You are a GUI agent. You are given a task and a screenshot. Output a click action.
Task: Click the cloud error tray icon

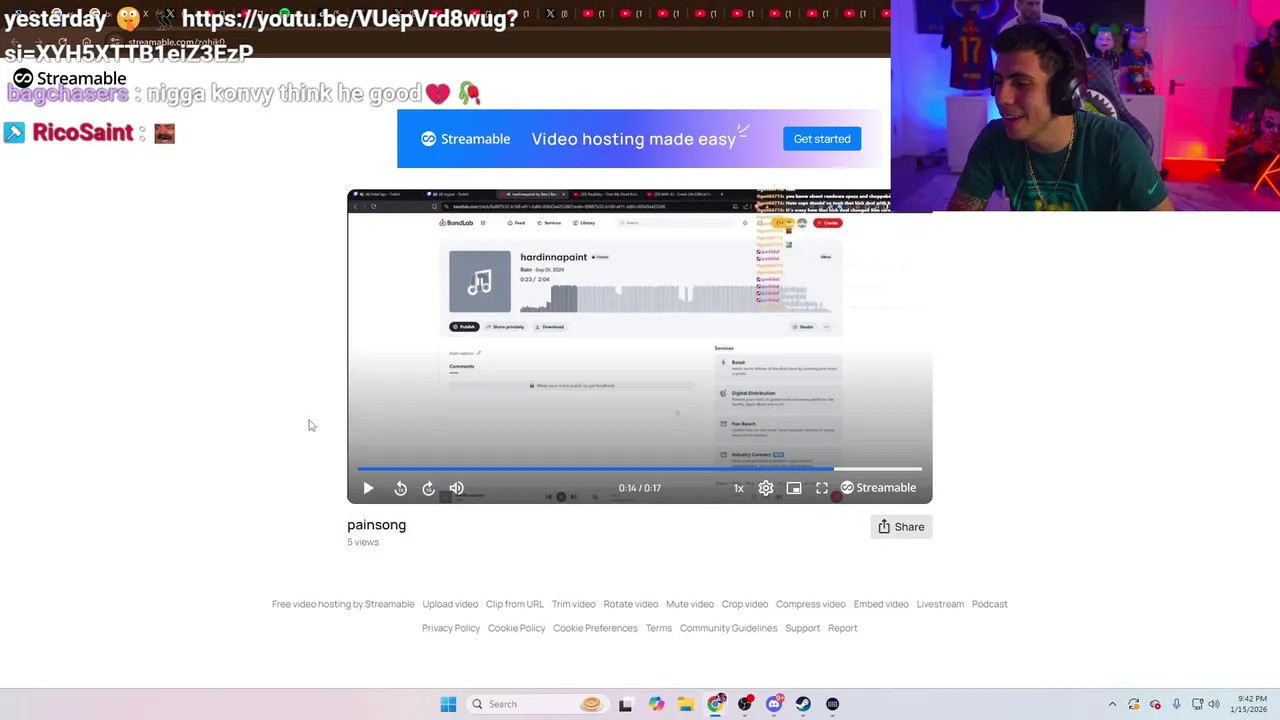click(1155, 704)
